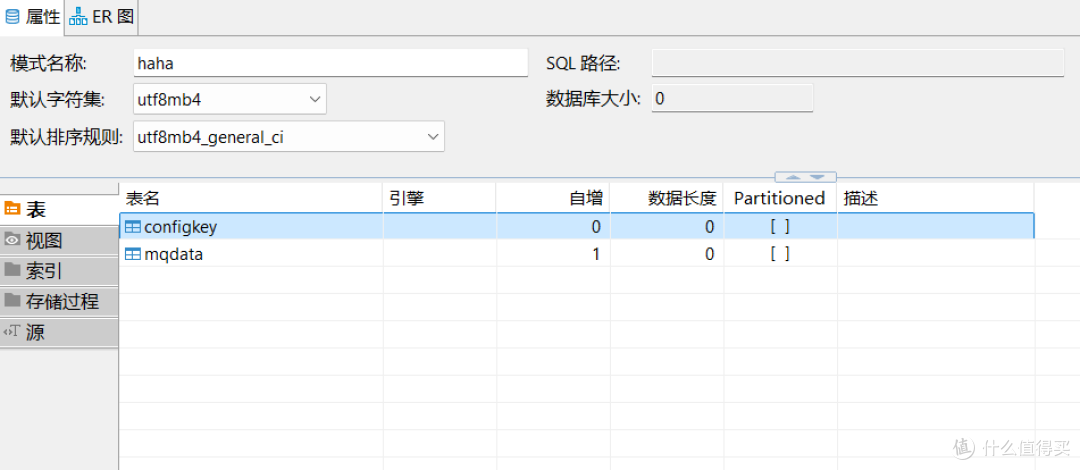Click the source icon beside 源
1080x470 pixels.
12,331
